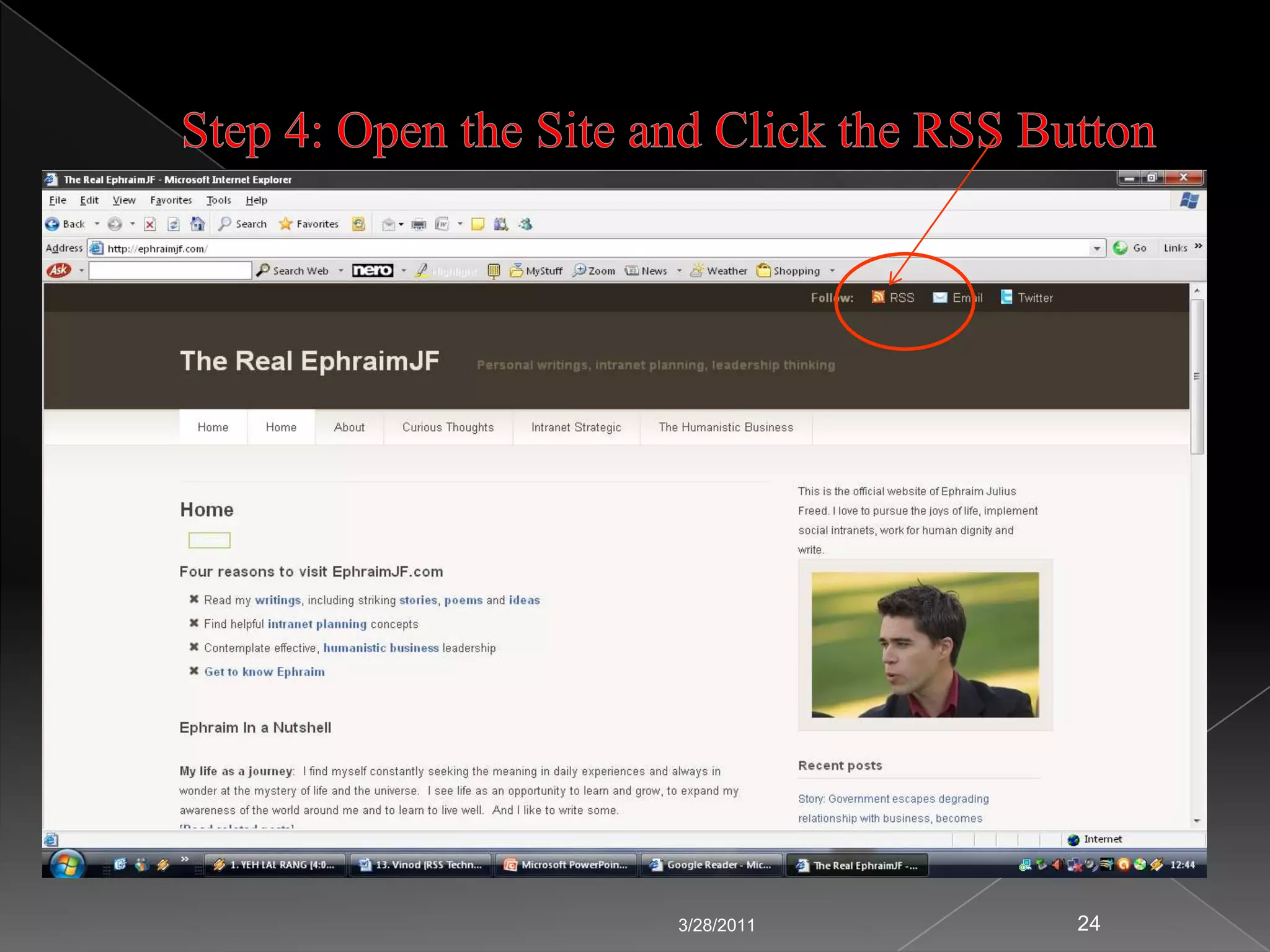Switch to '13. Vinod' taskbar button
1270x952 pixels.
click(x=421, y=865)
